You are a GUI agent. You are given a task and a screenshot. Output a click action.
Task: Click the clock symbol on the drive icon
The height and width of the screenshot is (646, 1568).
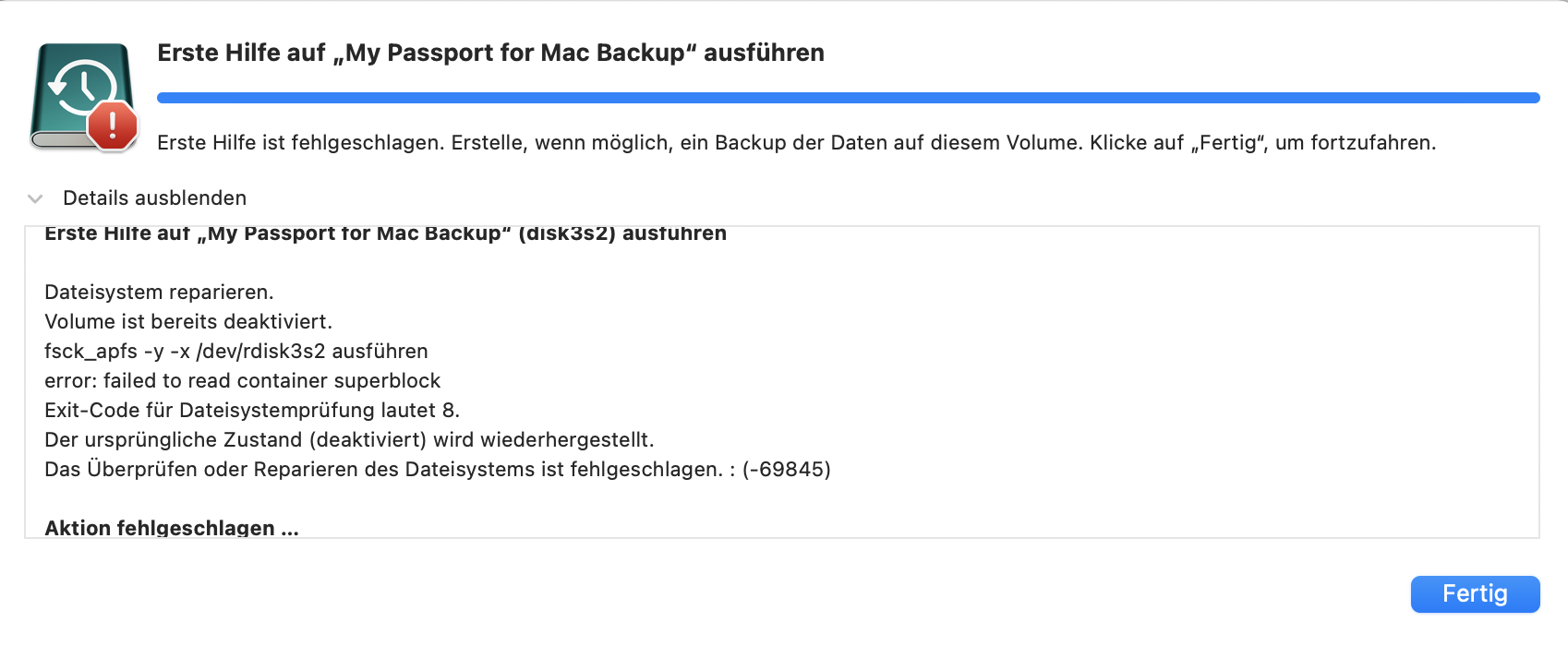pyautogui.click(x=83, y=86)
